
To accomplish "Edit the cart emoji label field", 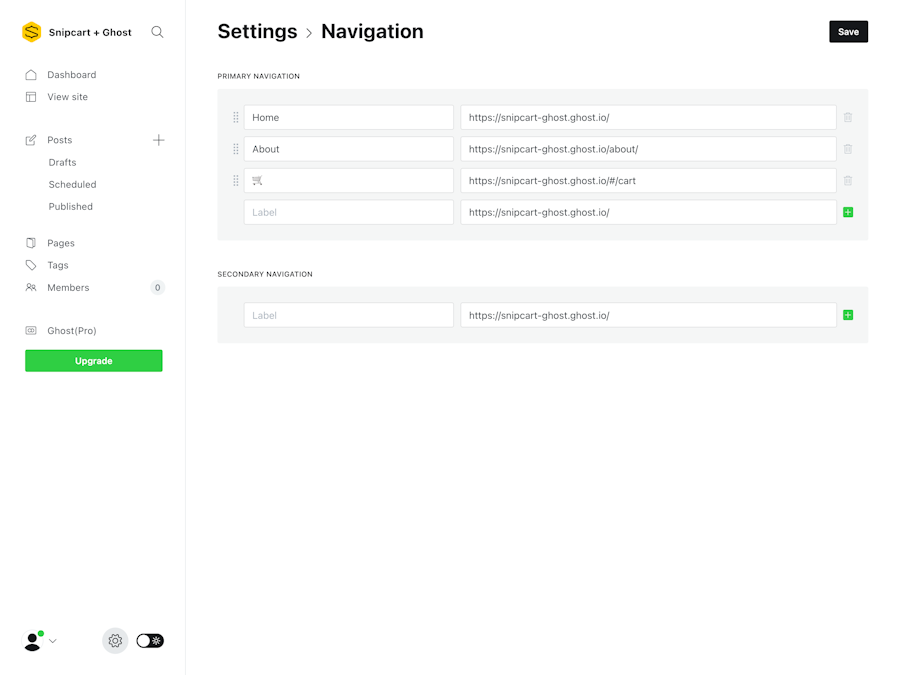I will (348, 181).
